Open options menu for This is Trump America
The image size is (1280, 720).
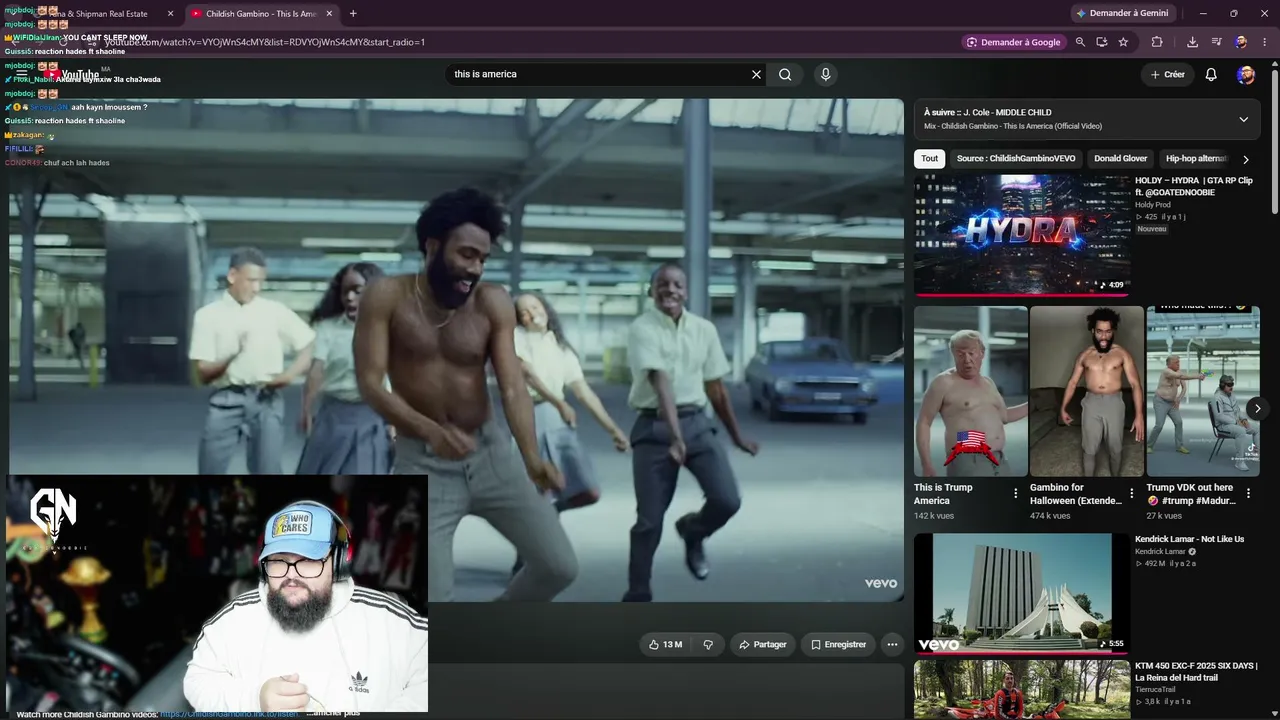click(1016, 494)
